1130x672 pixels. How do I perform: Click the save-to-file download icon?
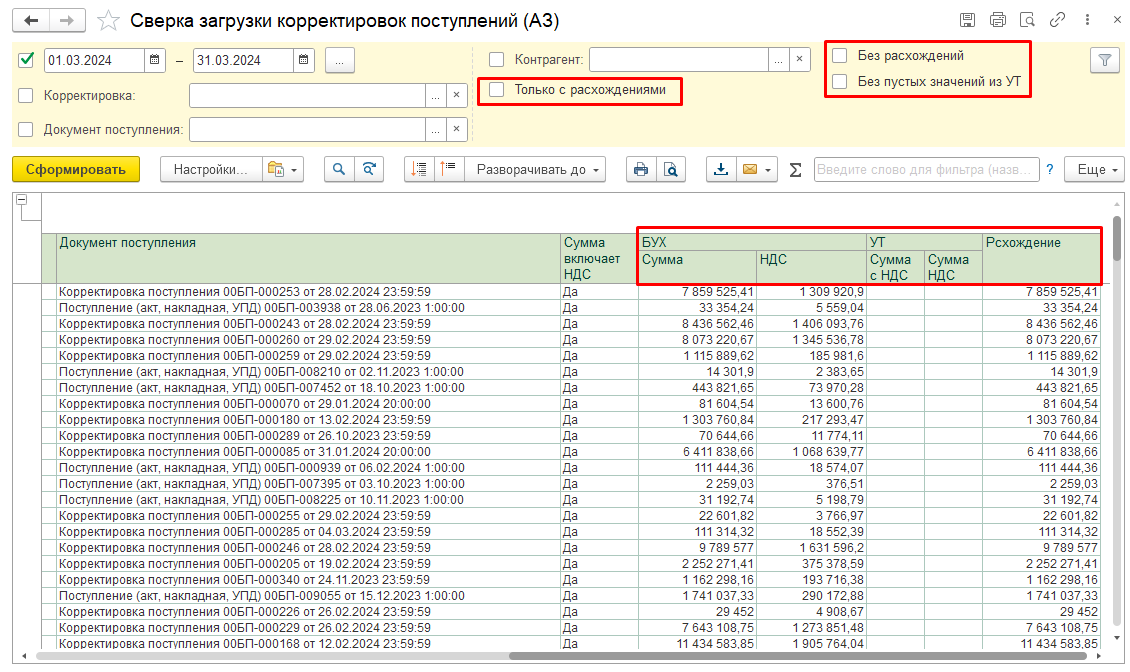pos(720,169)
